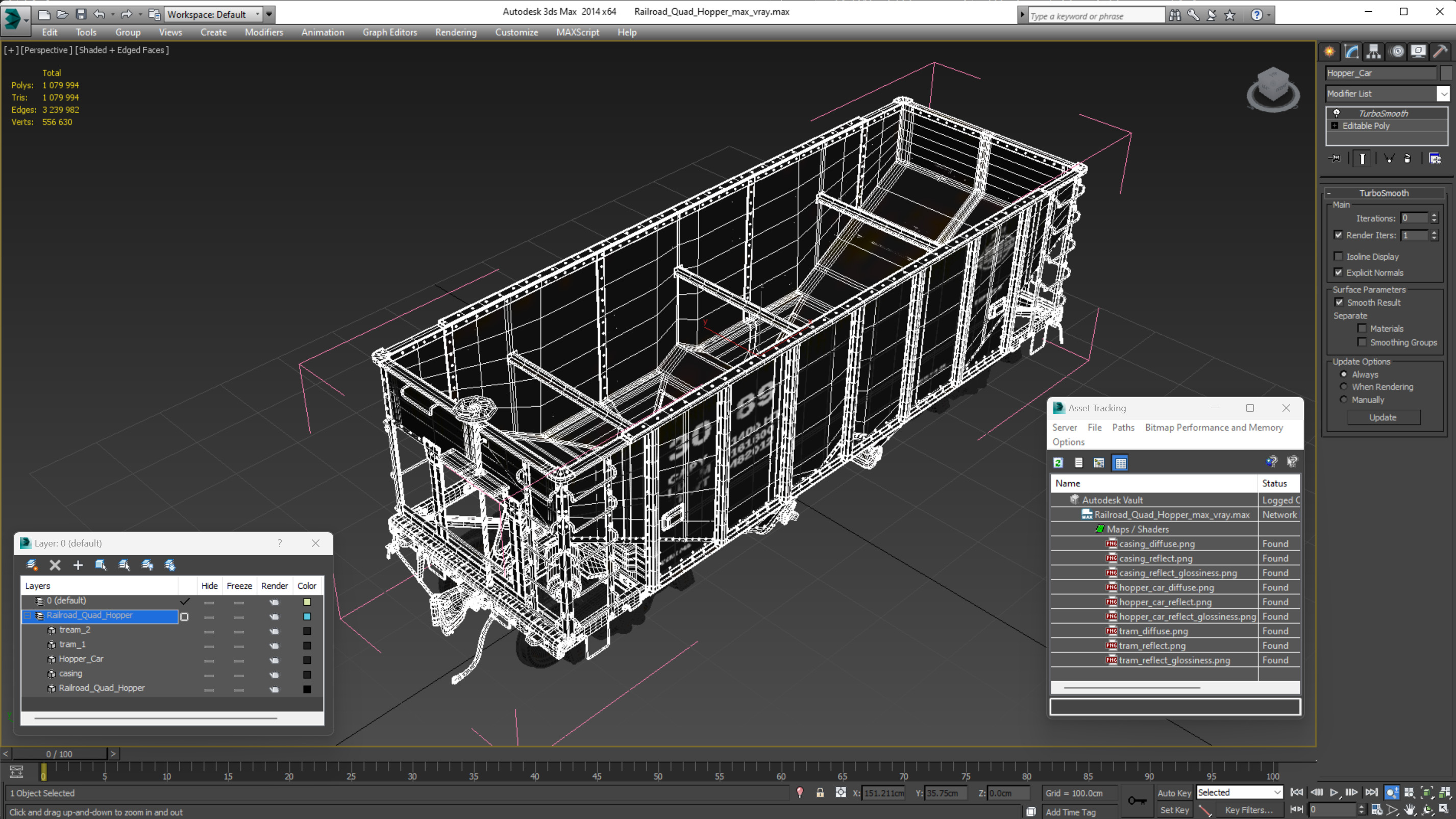
Task: Click the Undo arrow icon
Action: [x=100, y=14]
